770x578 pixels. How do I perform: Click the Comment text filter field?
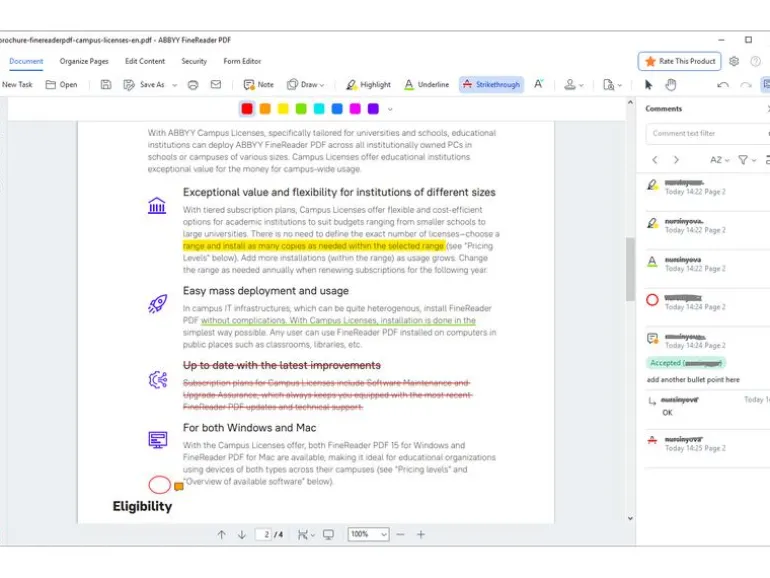[x=707, y=133]
